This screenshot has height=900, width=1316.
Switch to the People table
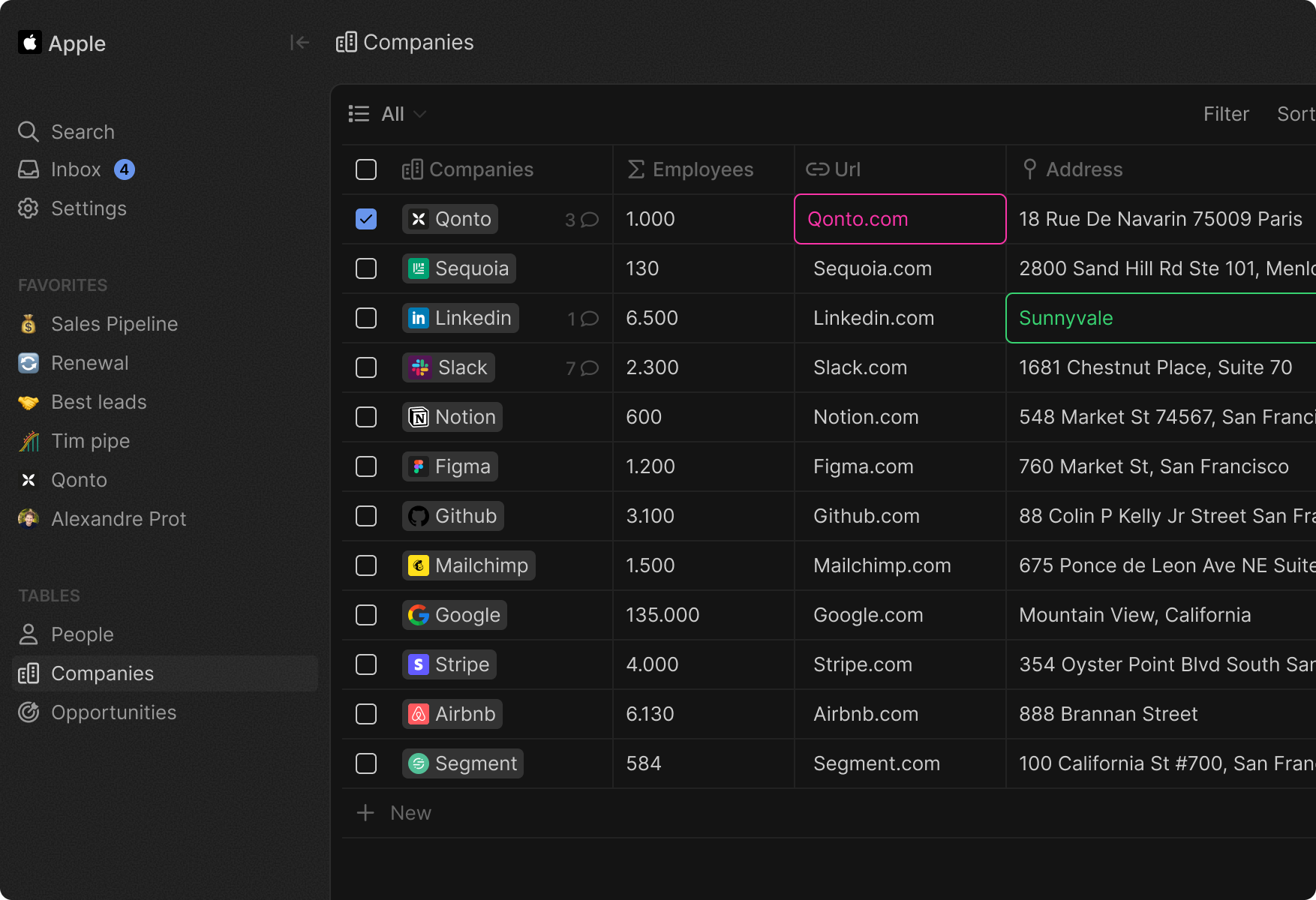pos(82,634)
